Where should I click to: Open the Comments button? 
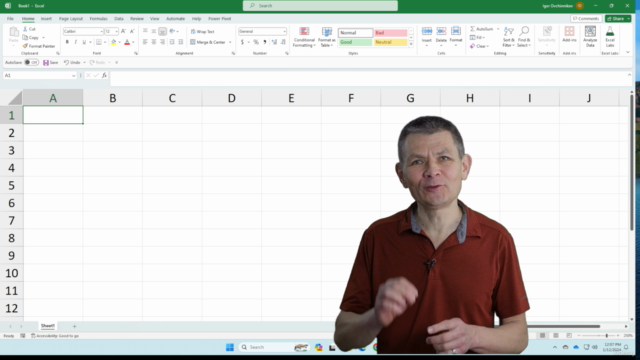coord(586,19)
